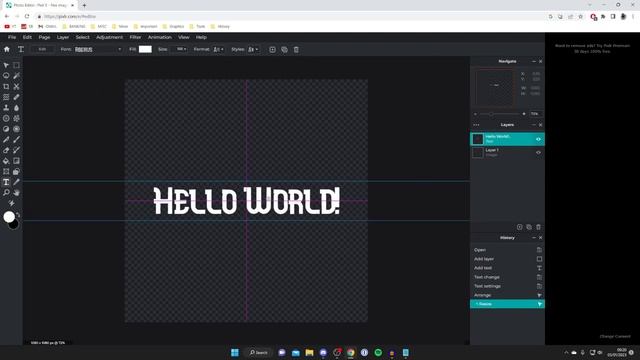Open the Page menu

pos(44,37)
